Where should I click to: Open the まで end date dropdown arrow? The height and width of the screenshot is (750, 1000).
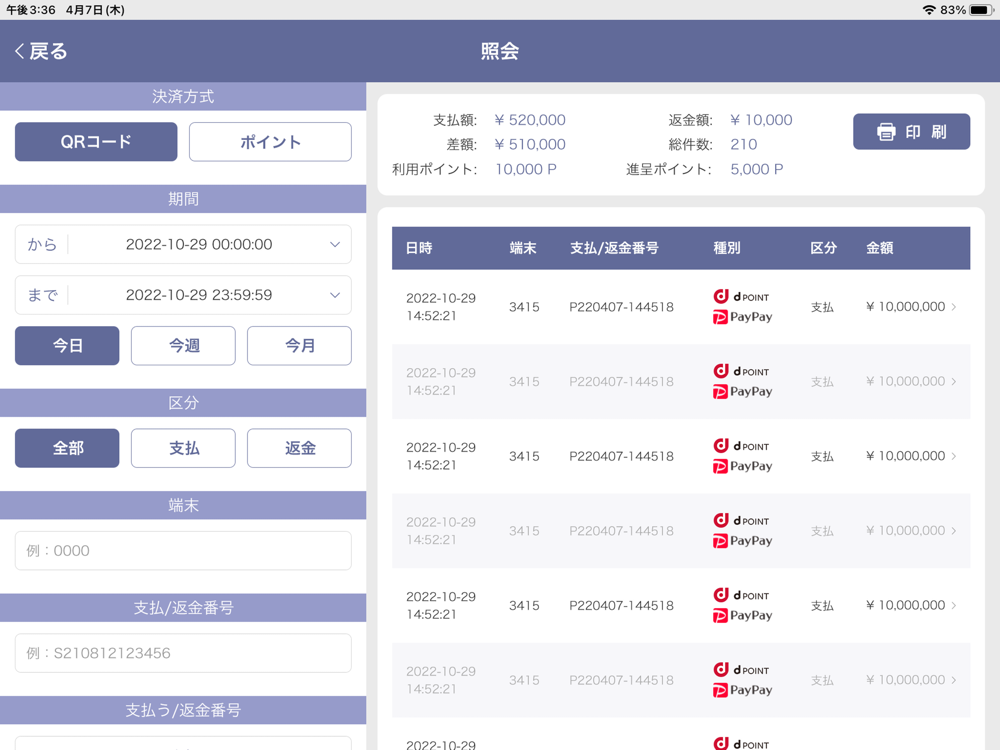coord(335,295)
